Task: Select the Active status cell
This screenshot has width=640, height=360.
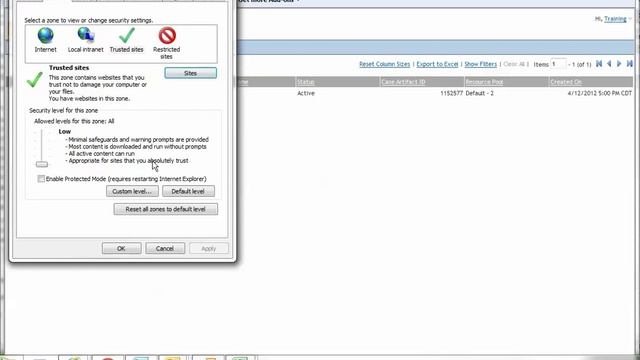Action: [x=306, y=93]
